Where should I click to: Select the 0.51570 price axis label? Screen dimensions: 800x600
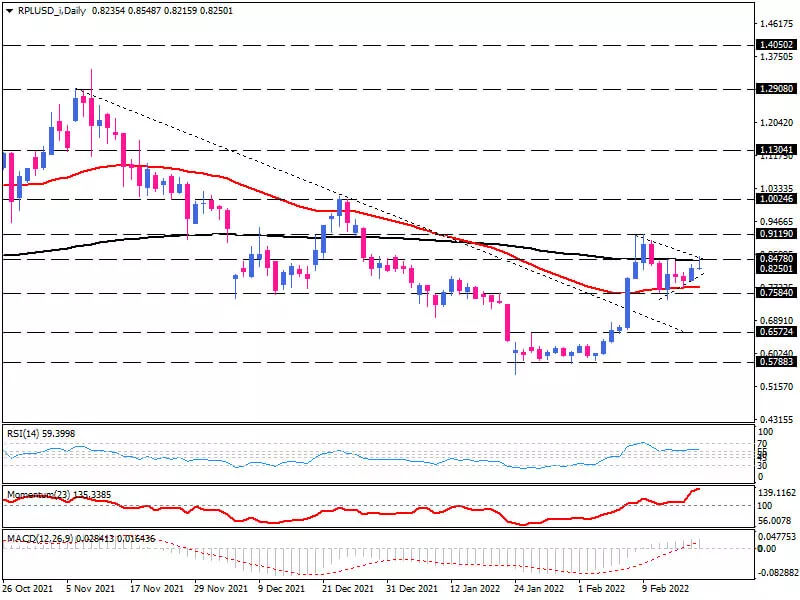(777, 387)
